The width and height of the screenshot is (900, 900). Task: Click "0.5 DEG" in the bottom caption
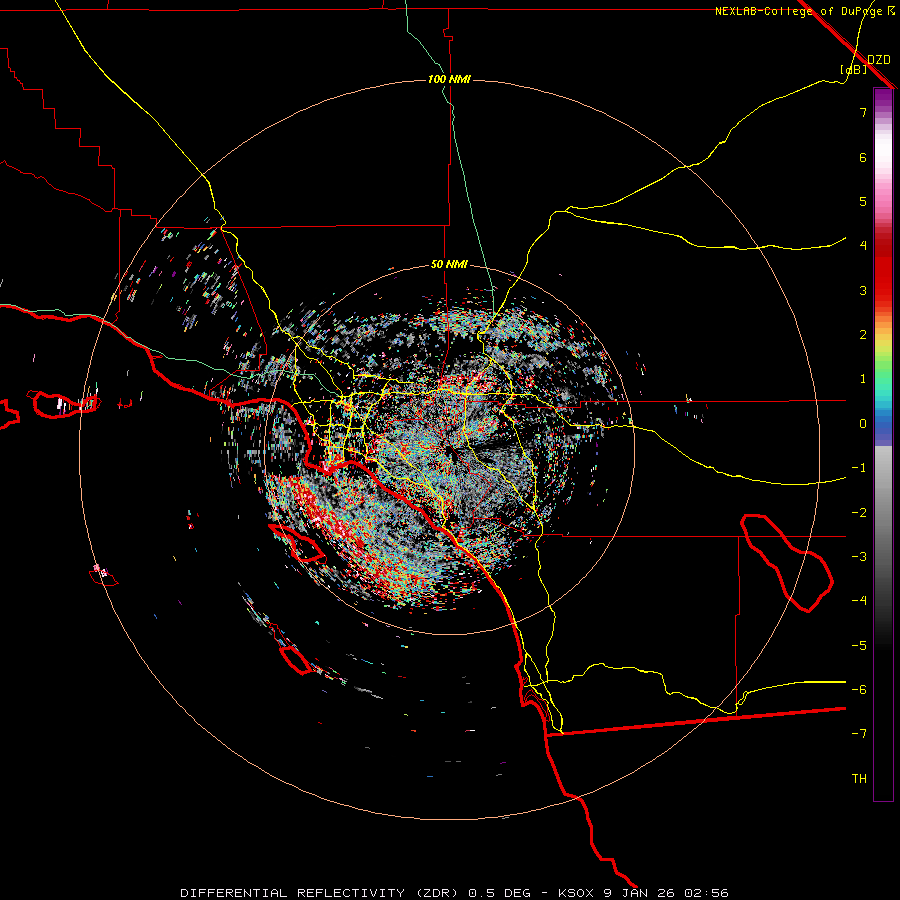[x=499, y=893]
